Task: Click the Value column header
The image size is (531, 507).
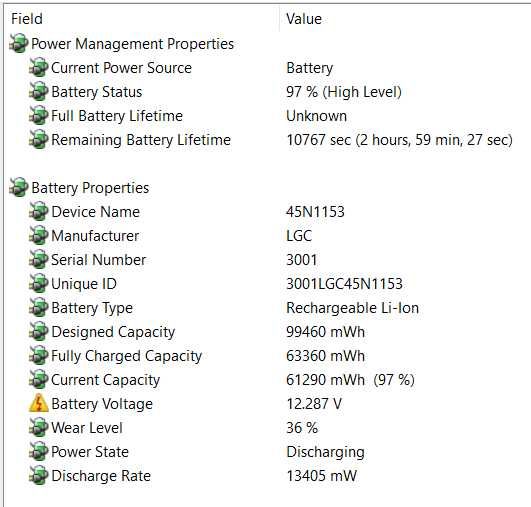Action: [x=304, y=19]
